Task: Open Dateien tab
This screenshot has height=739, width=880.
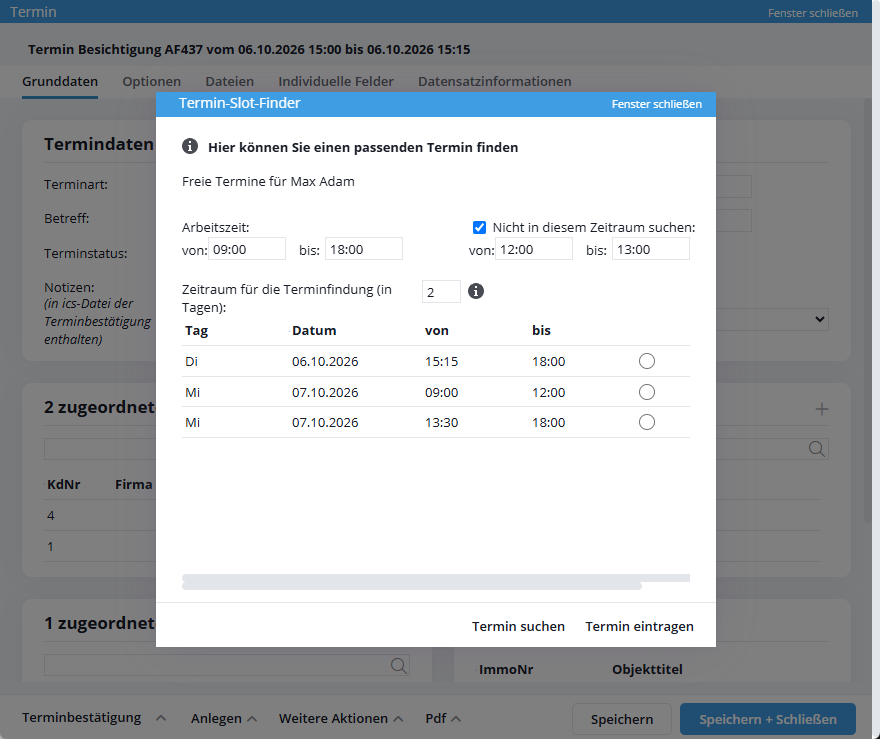Action: pos(230,81)
